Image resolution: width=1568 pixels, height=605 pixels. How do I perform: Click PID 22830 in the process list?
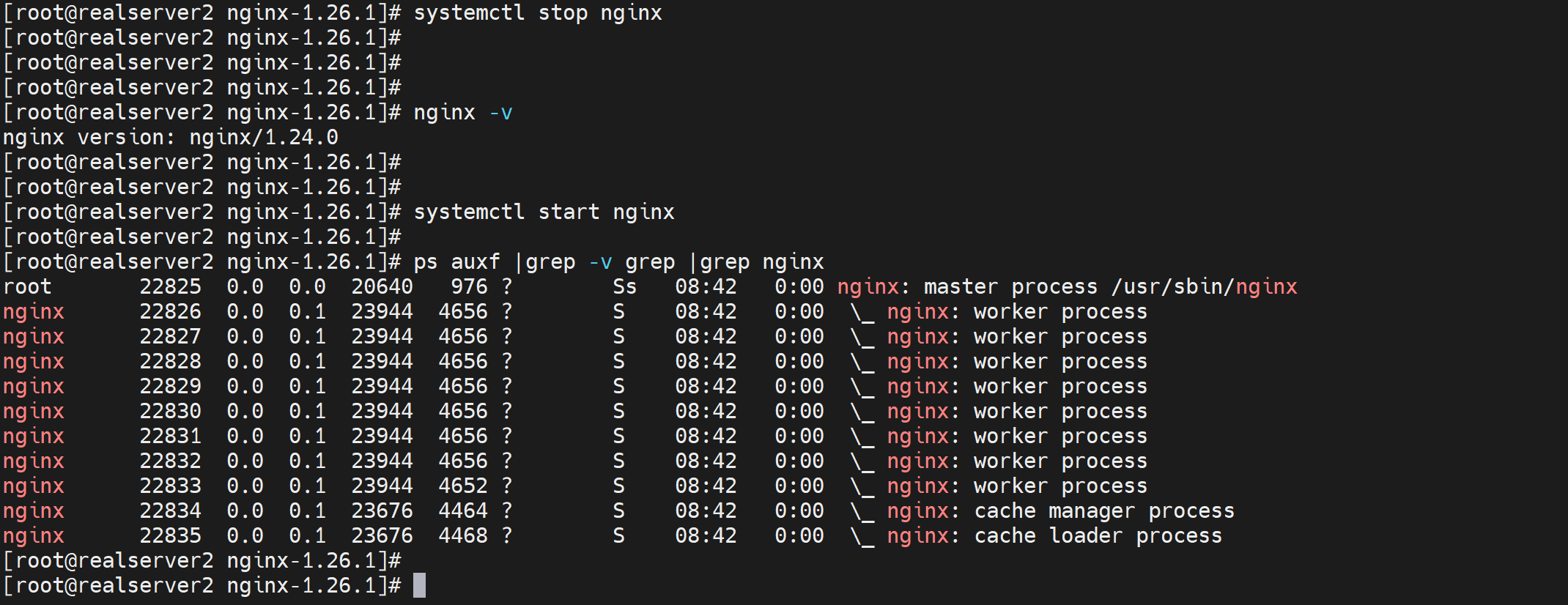(170, 412)
